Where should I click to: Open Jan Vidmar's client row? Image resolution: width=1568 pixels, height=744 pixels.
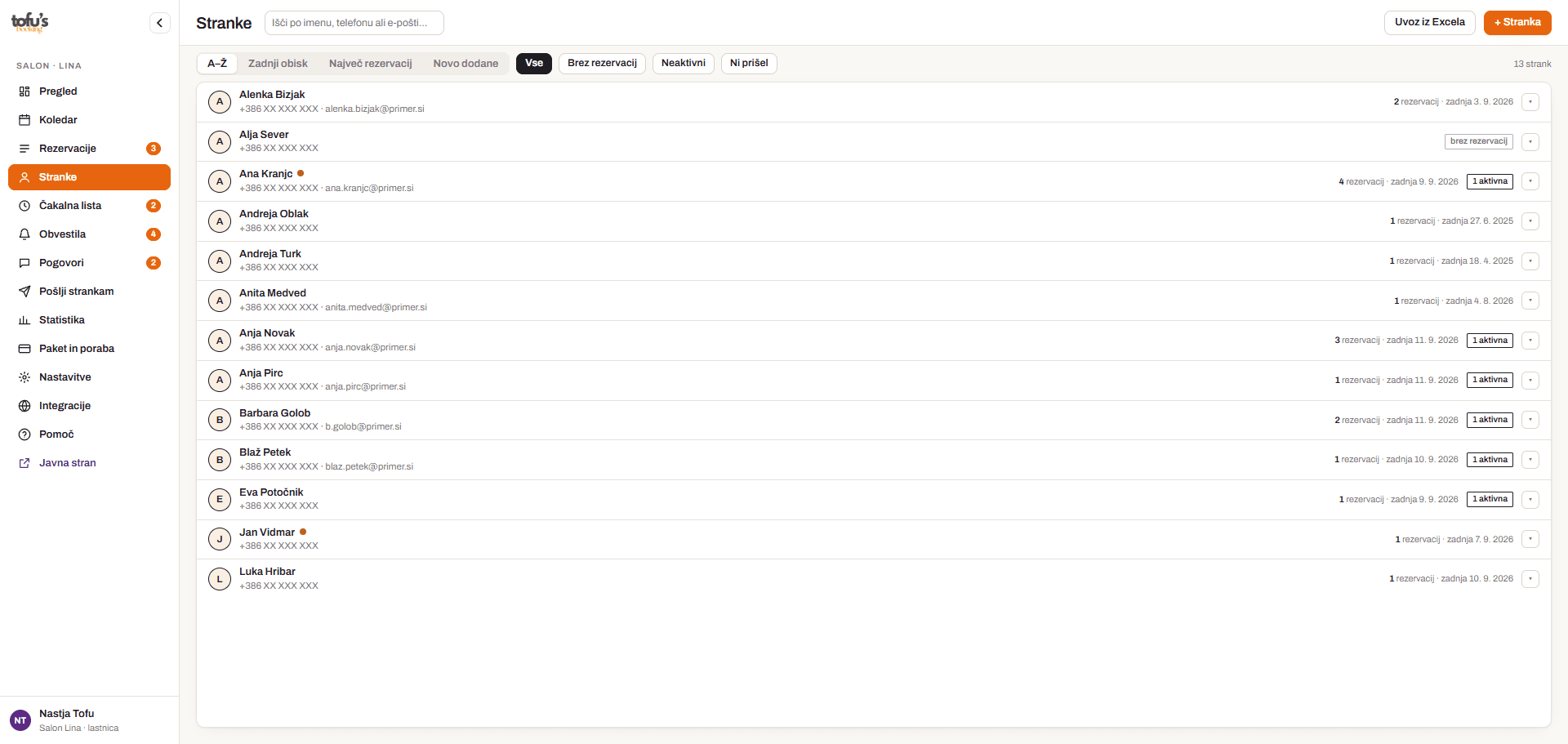coord(874,539)
